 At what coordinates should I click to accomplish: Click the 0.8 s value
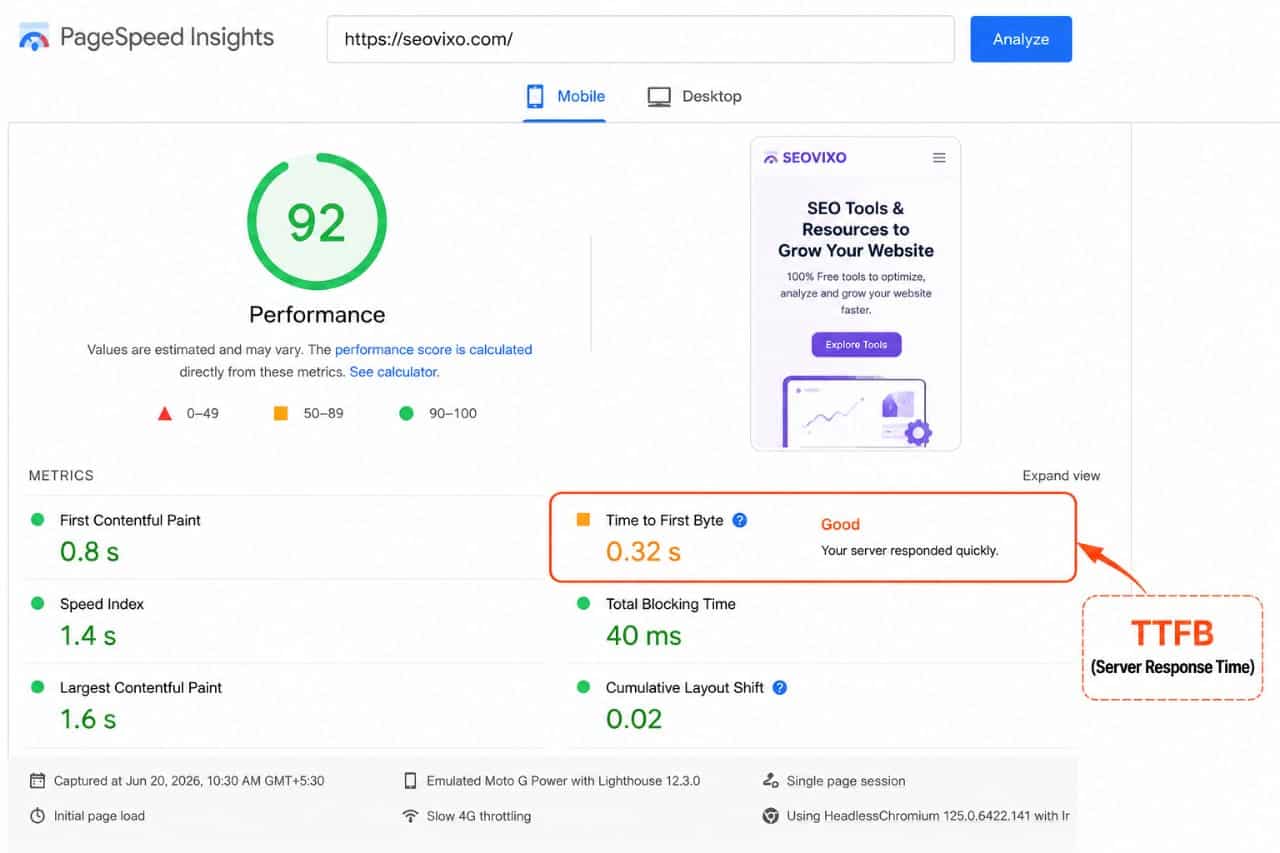89,551
